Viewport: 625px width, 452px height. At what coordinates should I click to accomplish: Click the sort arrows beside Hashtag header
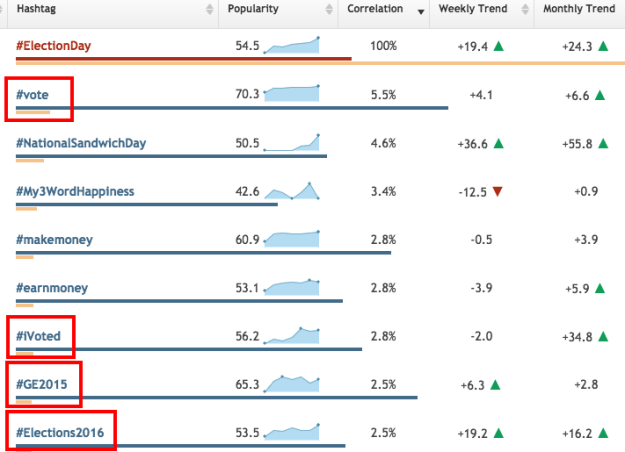[210, 9]
